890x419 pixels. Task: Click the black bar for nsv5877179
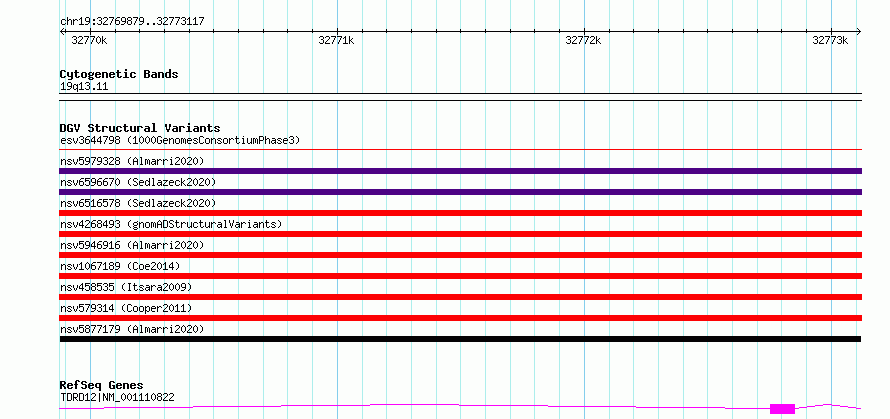pyautogui.click(x=460, y=339)
